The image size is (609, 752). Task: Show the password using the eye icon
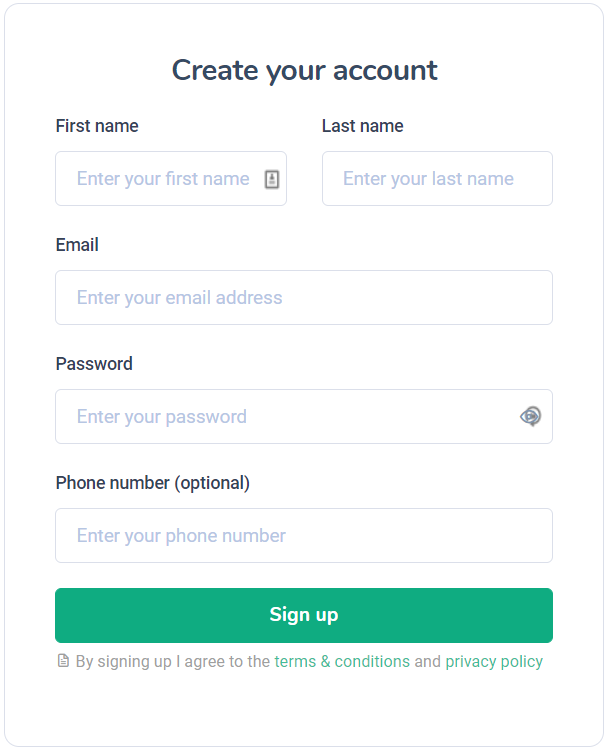coord(530,416)
